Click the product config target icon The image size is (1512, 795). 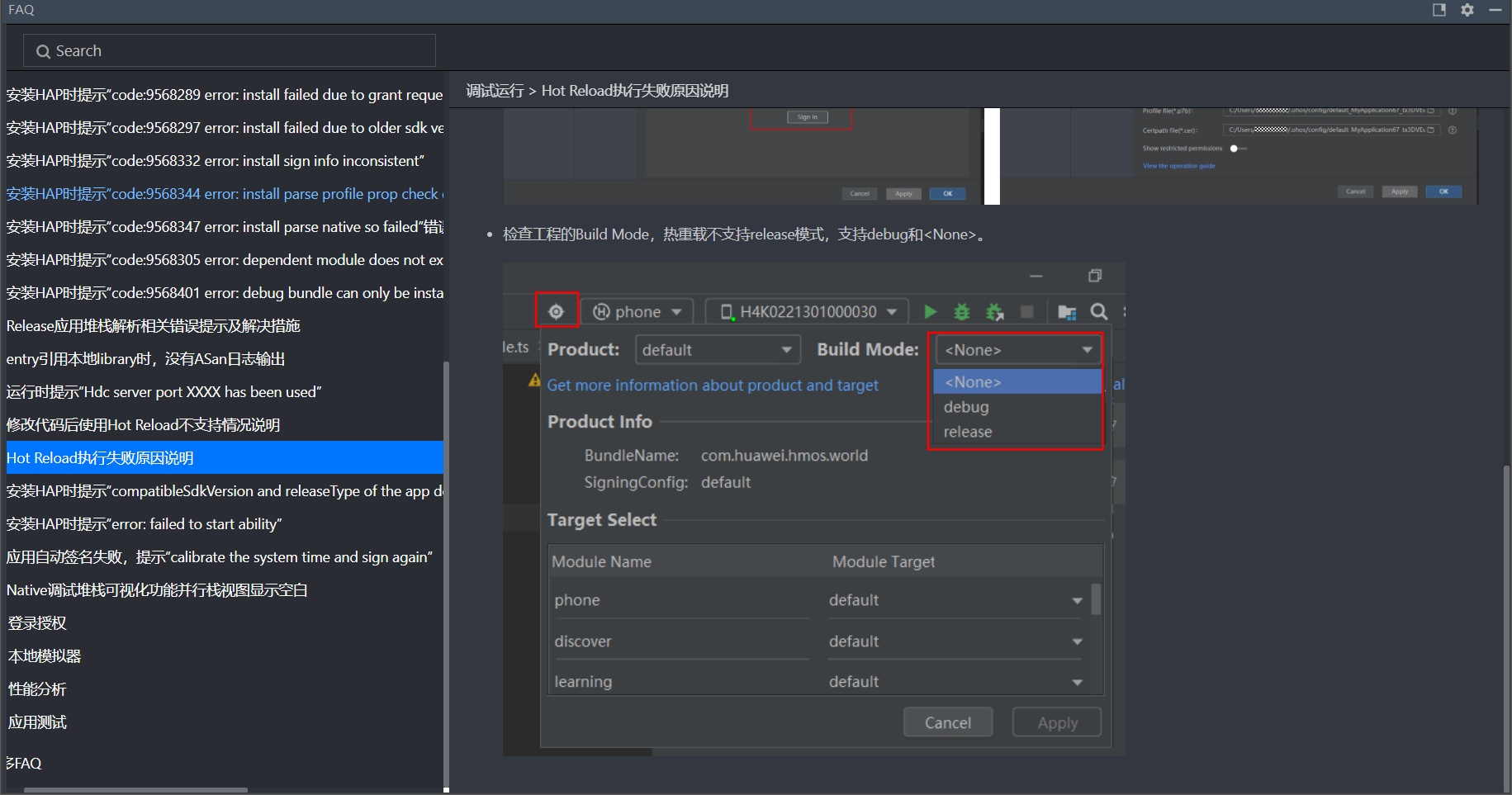[x=557, y=311]
